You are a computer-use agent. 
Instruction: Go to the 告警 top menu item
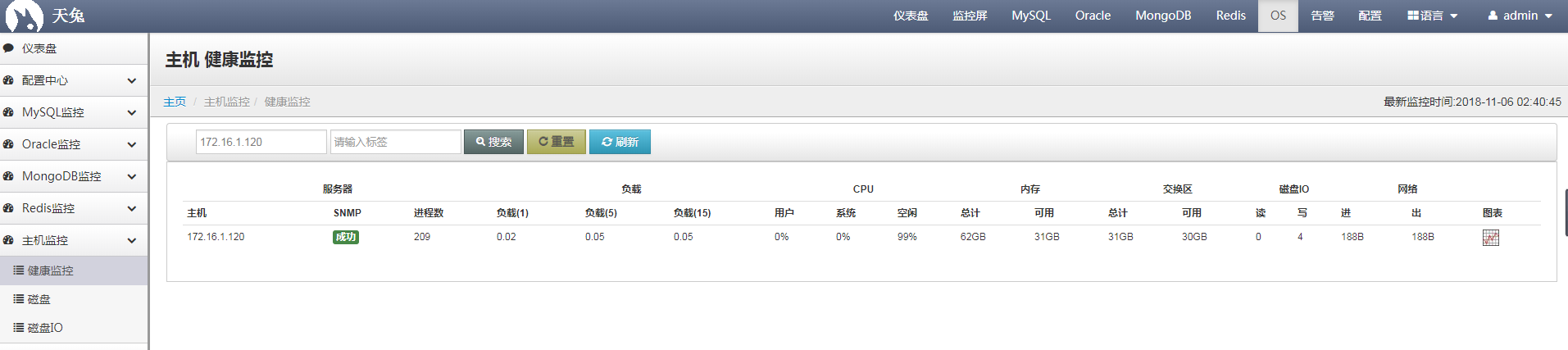(1322, 16)
